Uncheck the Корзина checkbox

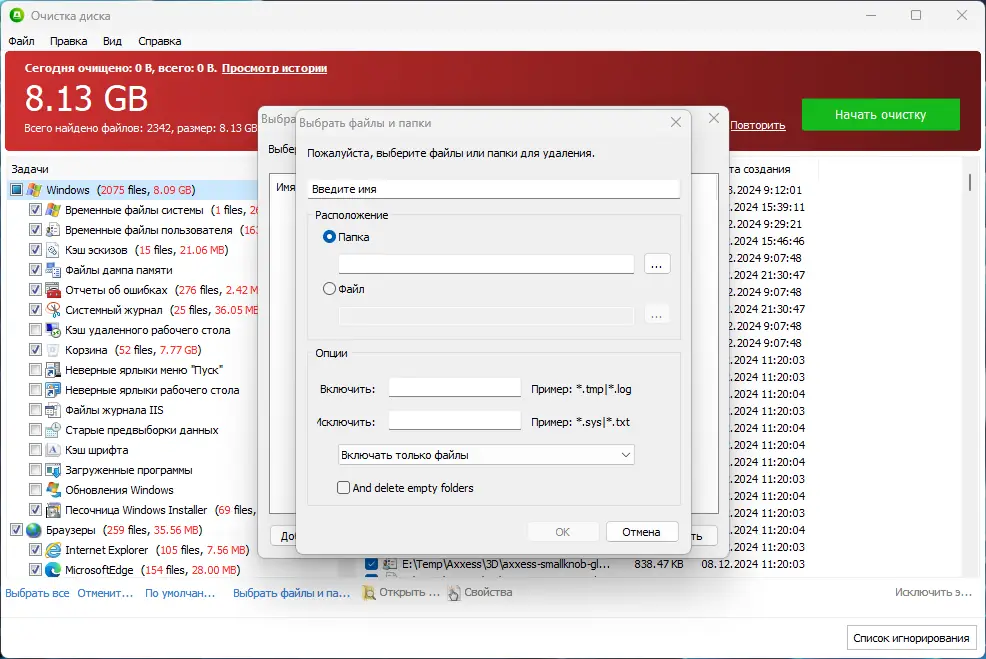[35, 350]
